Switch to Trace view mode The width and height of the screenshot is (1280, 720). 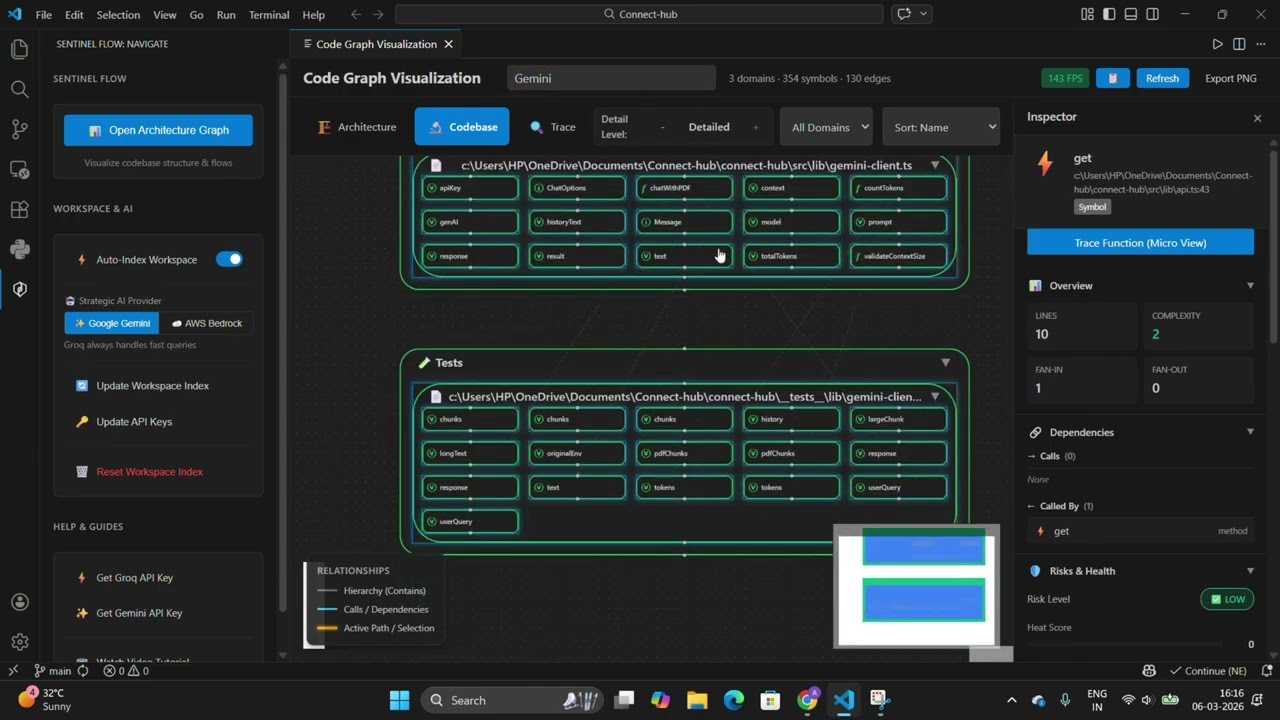coord(552,127)
